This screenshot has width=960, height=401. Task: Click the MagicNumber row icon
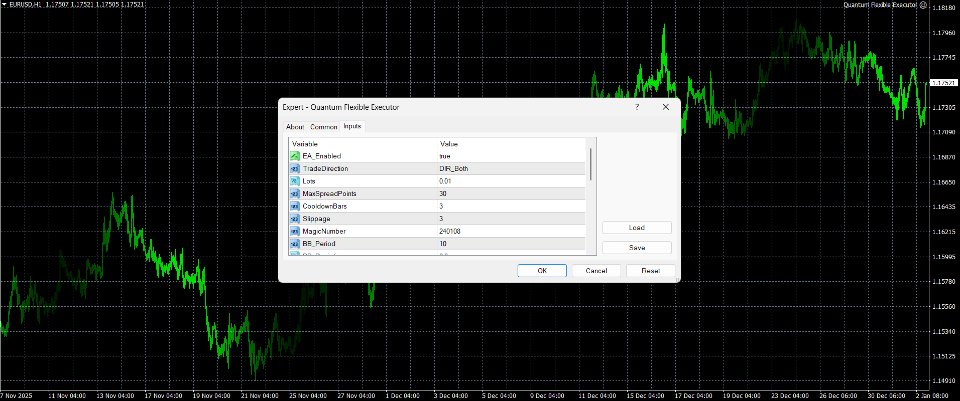tap(294, 231)
